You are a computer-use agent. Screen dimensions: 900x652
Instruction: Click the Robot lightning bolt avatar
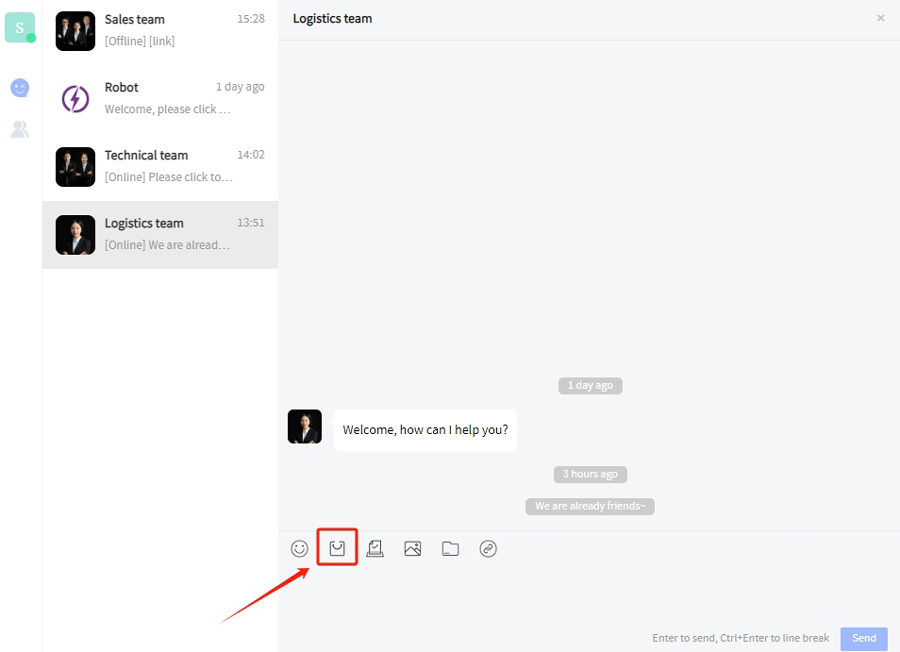pos(75,99)
